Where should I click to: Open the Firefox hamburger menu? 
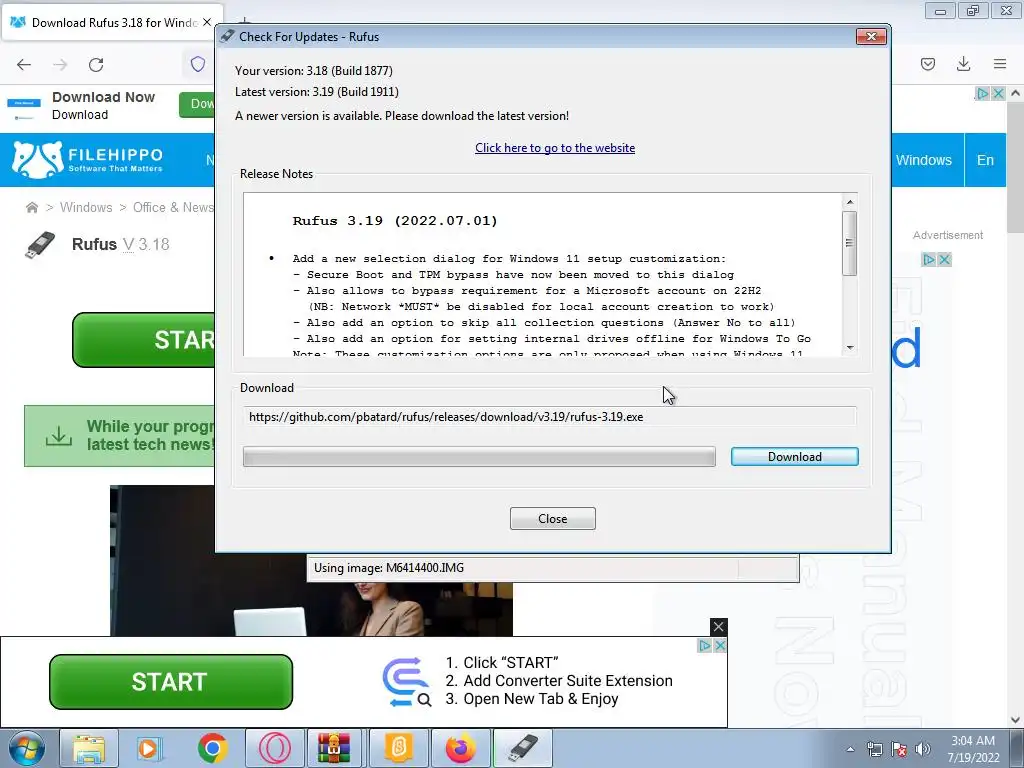coord(1000,64)
